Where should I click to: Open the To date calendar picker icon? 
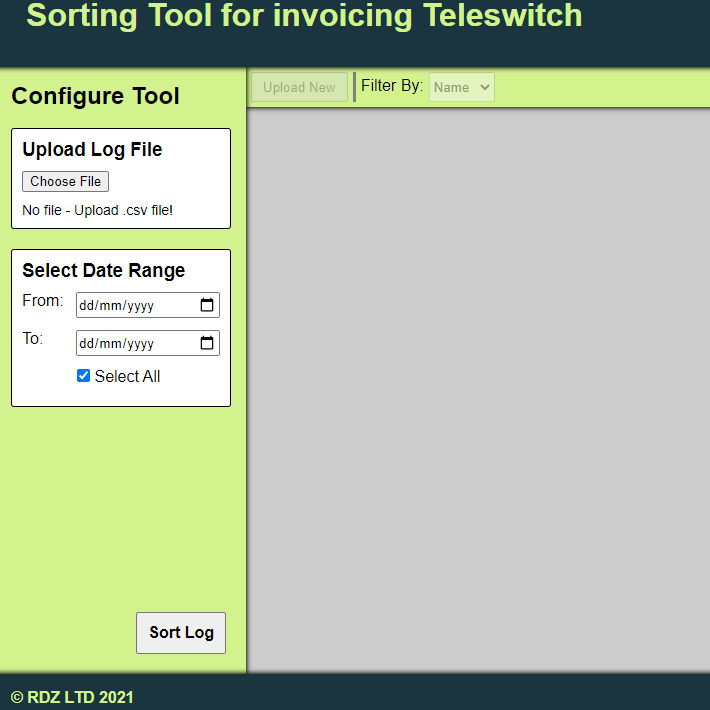207,343
